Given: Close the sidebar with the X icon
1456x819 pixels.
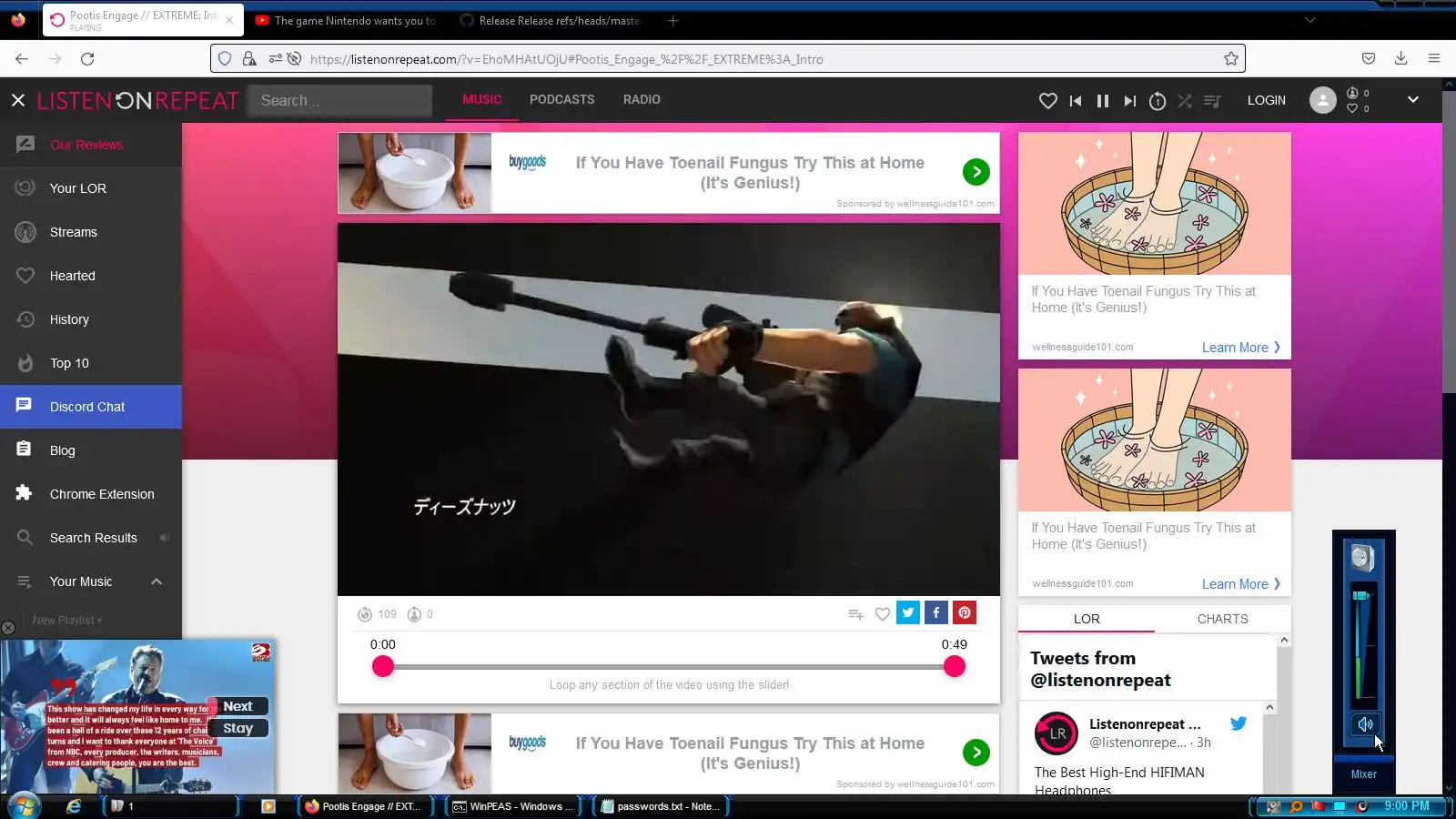Looking at the screenshot, I should coord(18,100).
